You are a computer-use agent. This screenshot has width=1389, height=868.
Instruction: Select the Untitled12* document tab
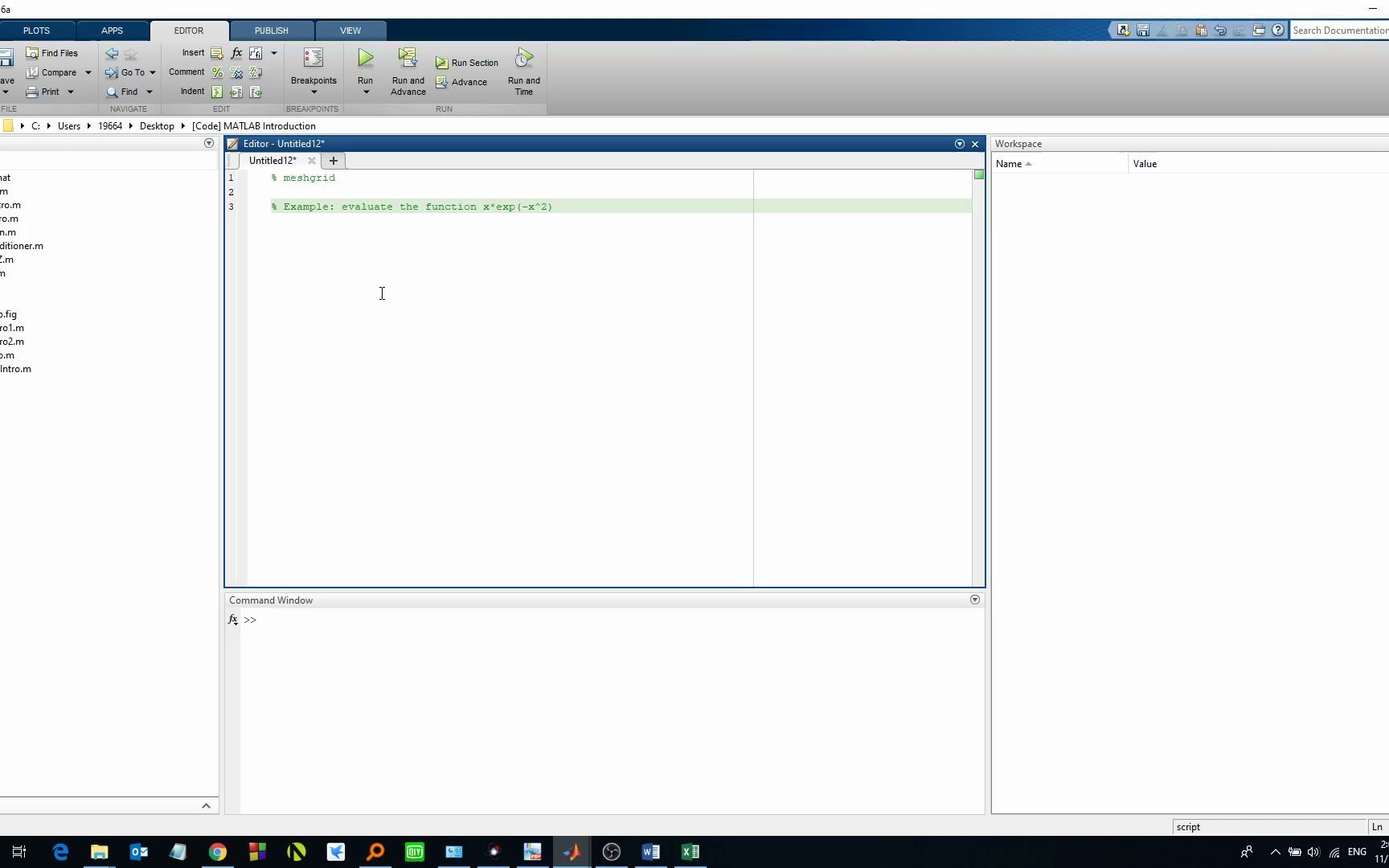272,161
